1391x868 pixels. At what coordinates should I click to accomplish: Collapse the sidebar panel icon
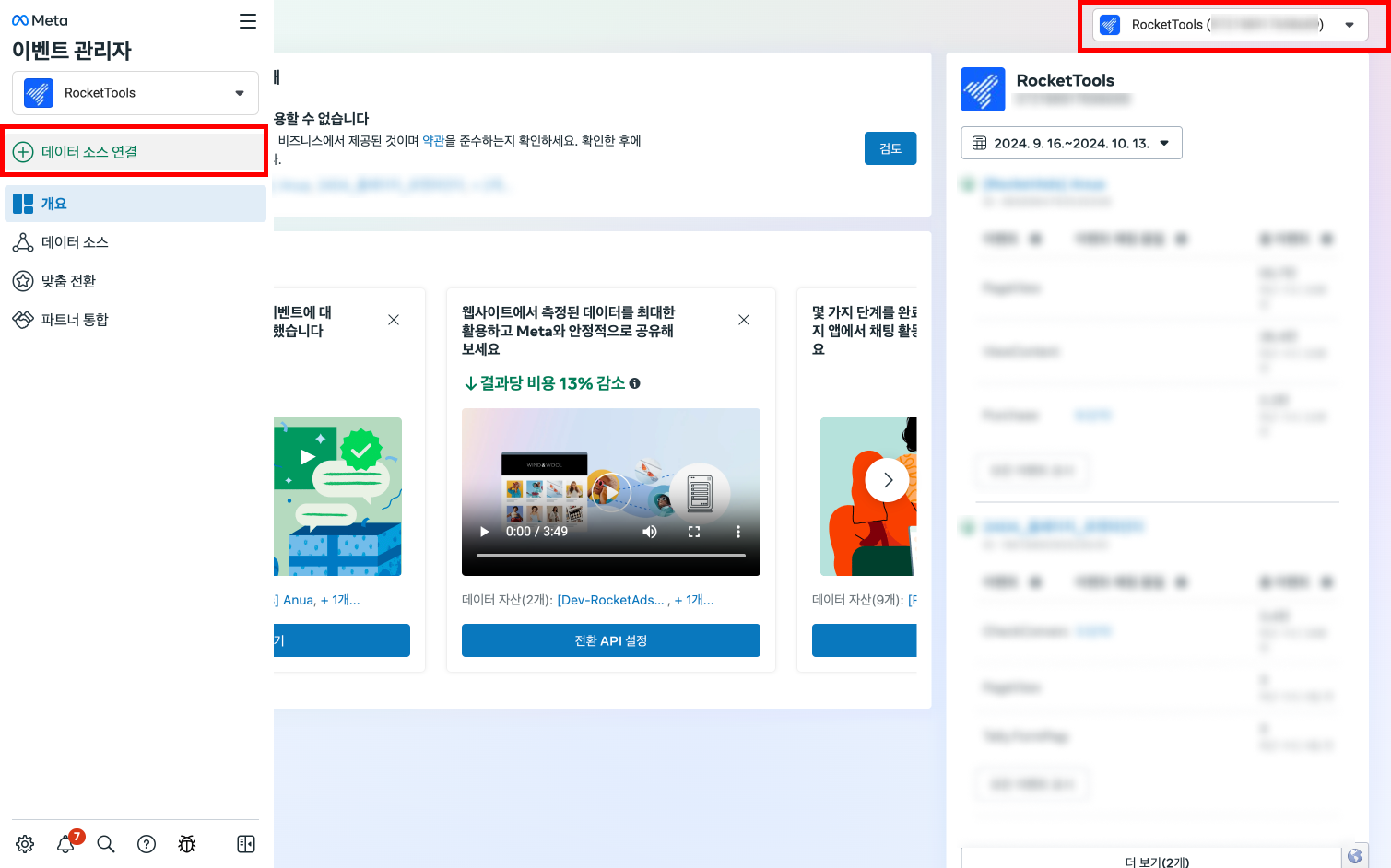[x=246, y=844]
